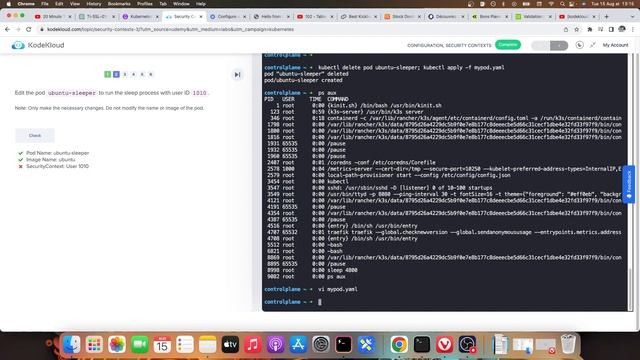
Task: Open the File menu
Action: (x=44, y=4)
